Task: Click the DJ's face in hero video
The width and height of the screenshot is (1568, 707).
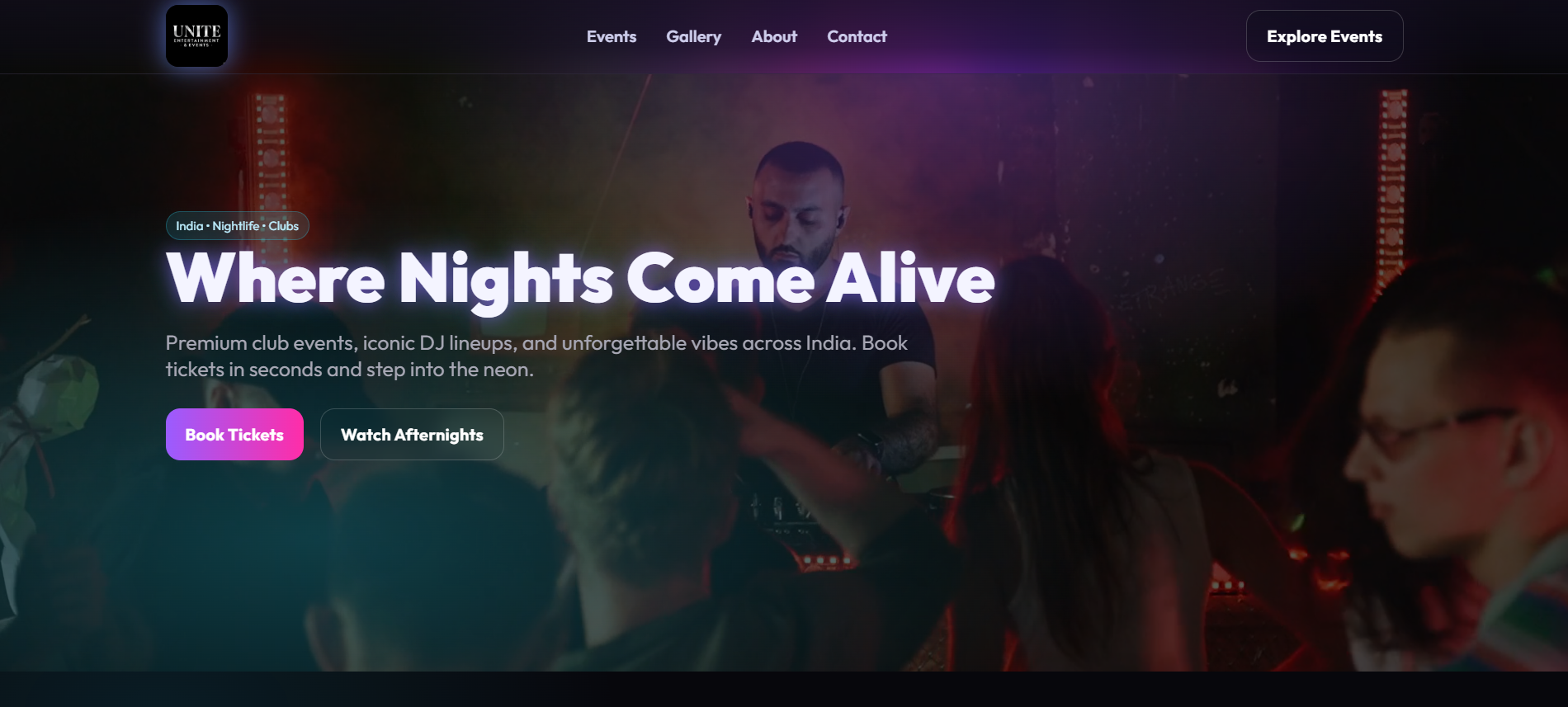Action: point(795,212)
